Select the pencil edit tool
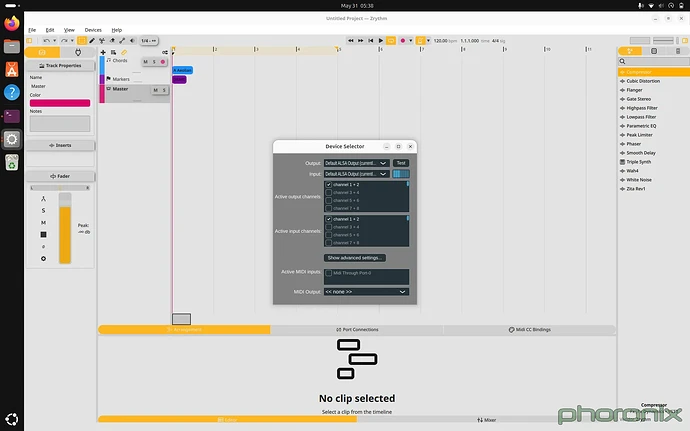690x431 pixels. (x=92, y=41)
